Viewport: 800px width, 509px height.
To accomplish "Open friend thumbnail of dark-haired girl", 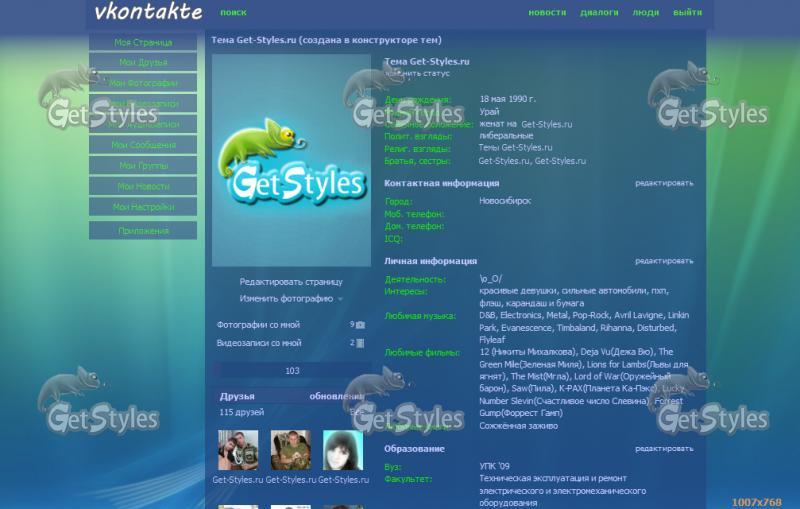I will tap(343, 450).
